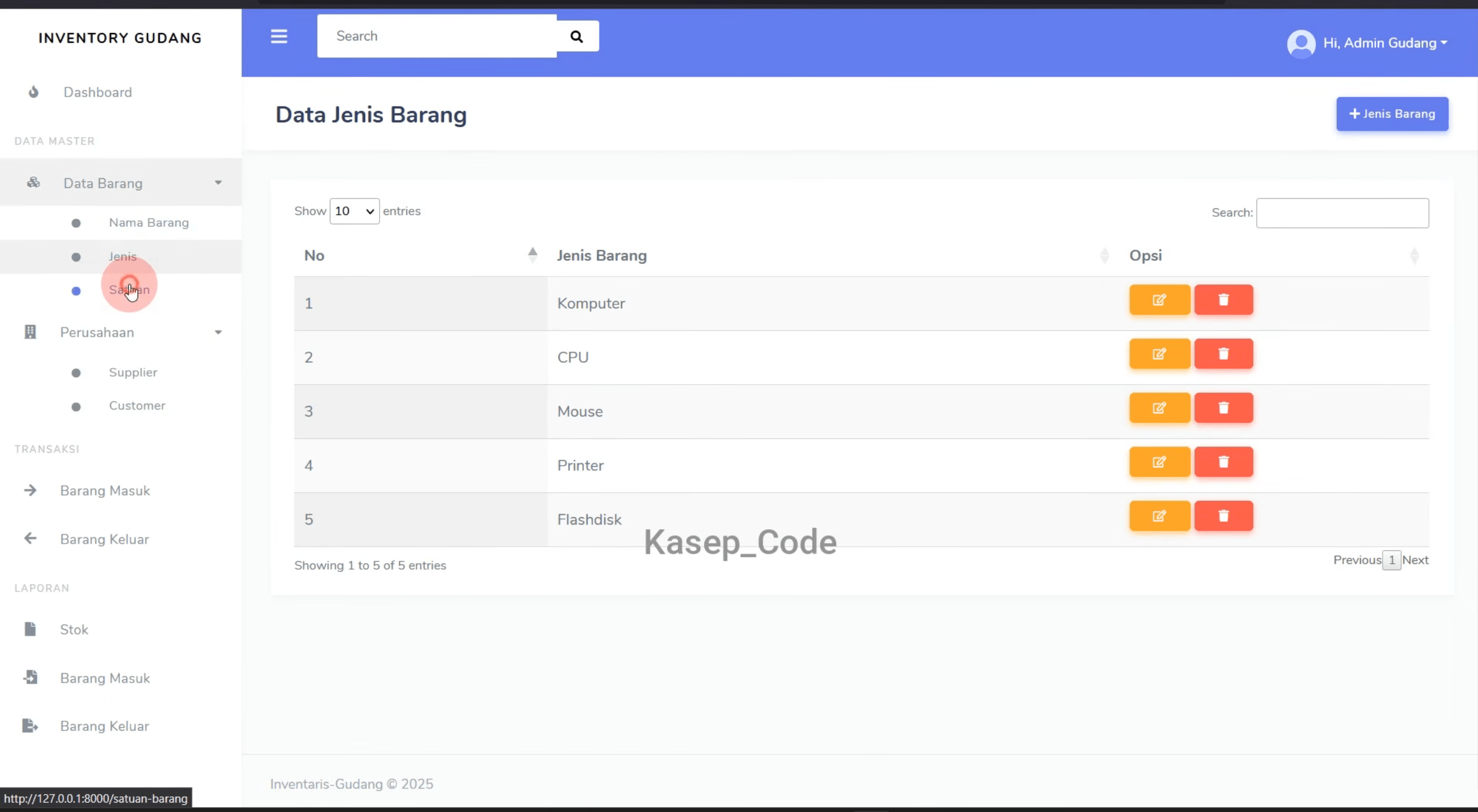
Task: Click the Stok report file icon
Action: point(30,629)
